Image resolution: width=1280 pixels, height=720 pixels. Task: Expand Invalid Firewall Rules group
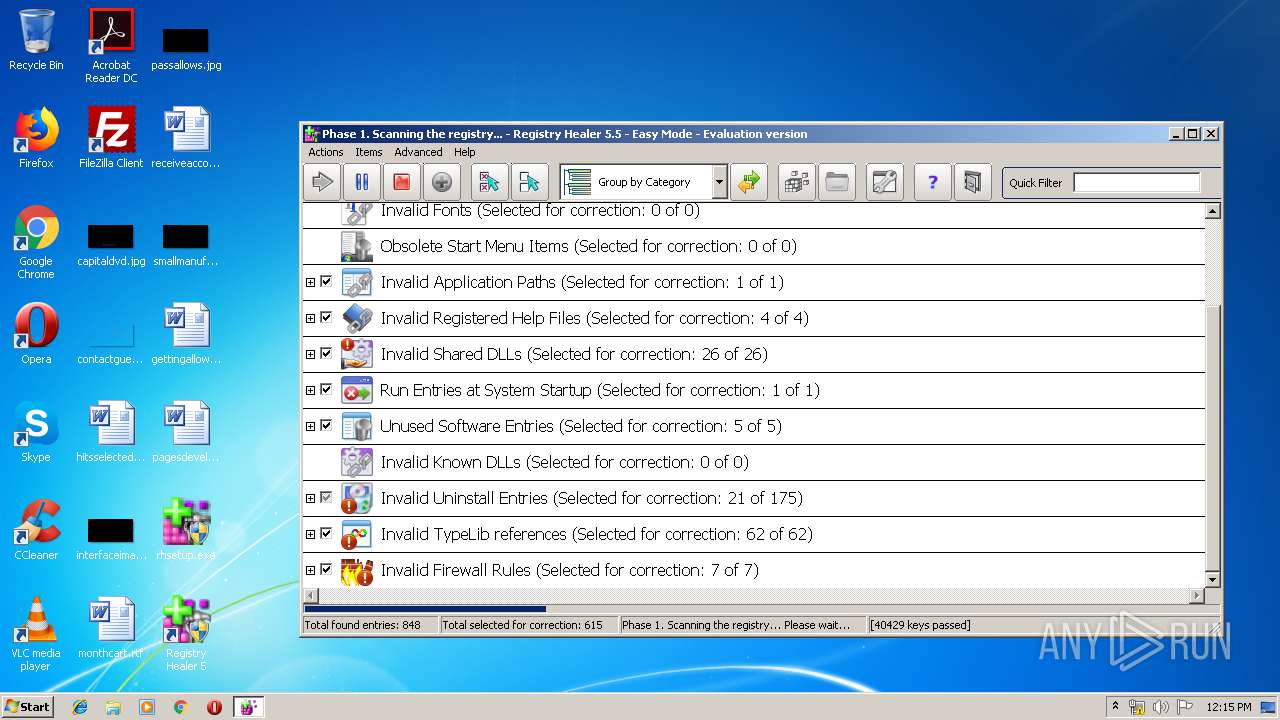click(310, 570)
